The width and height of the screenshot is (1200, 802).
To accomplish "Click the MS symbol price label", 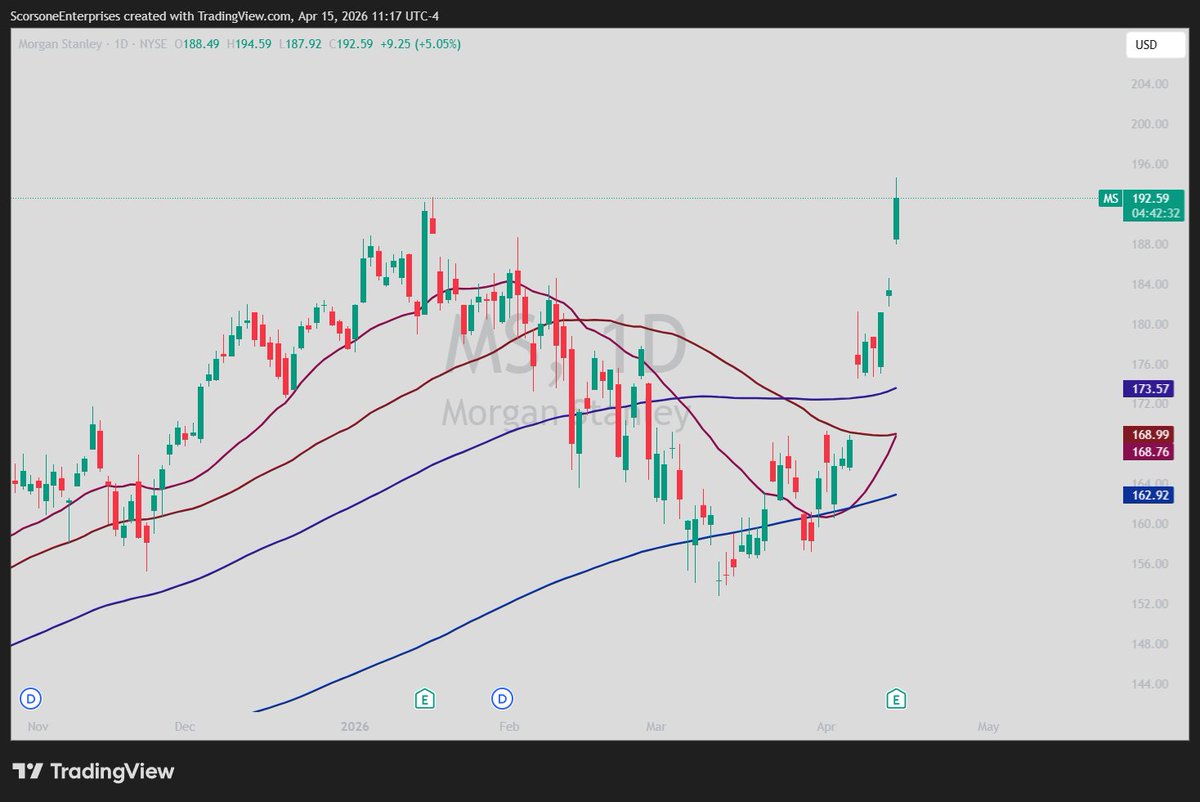I will pos(1110,198).
